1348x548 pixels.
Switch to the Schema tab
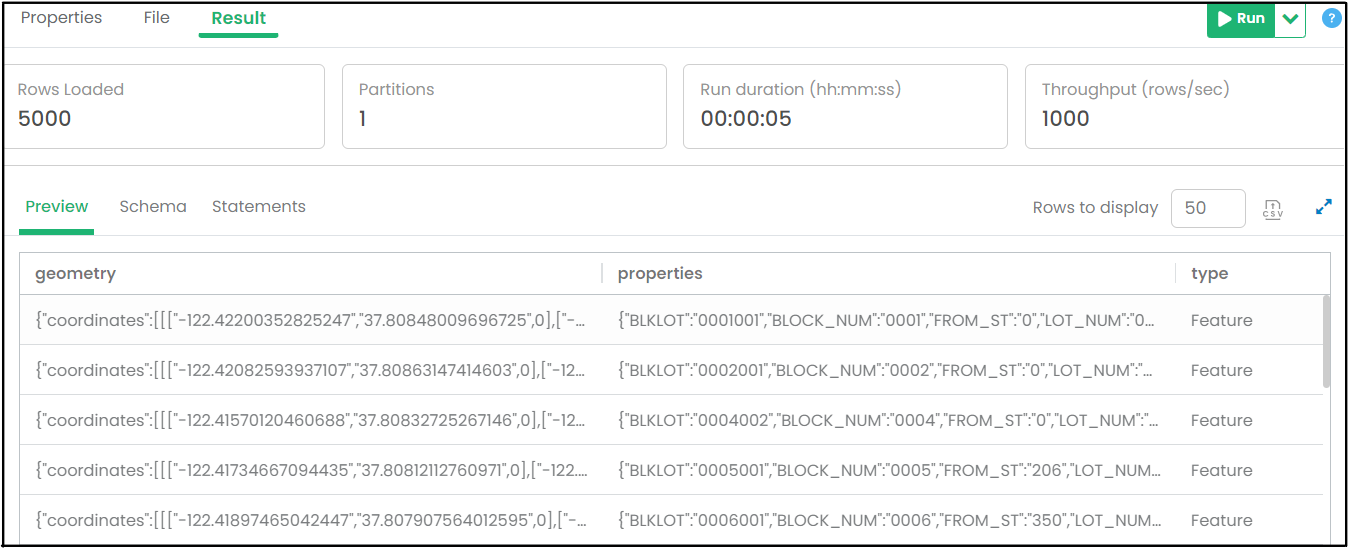tap(153, 207)
